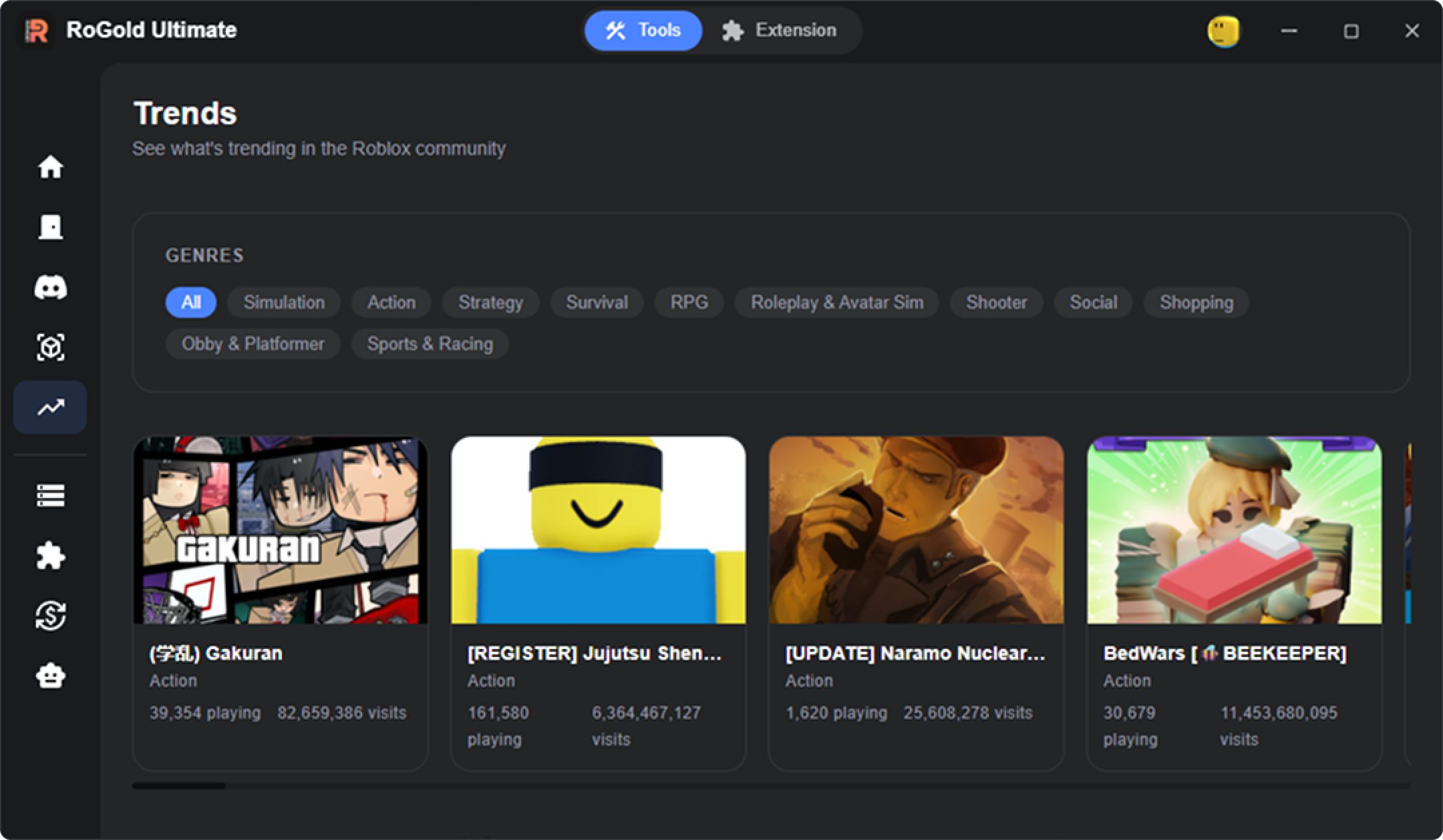Image resolution: width=1443 pixels, height=840 pixels.
Task: Click the trending in Roblox community subtitle
Action: [319, 148]
